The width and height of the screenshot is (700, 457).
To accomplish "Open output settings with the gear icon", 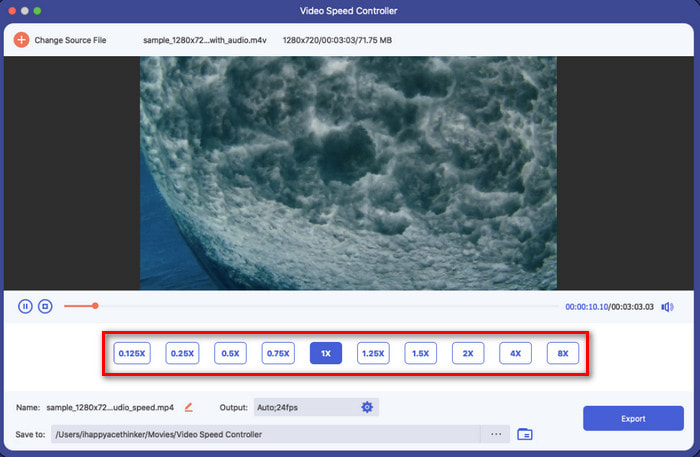I will 367,407.
